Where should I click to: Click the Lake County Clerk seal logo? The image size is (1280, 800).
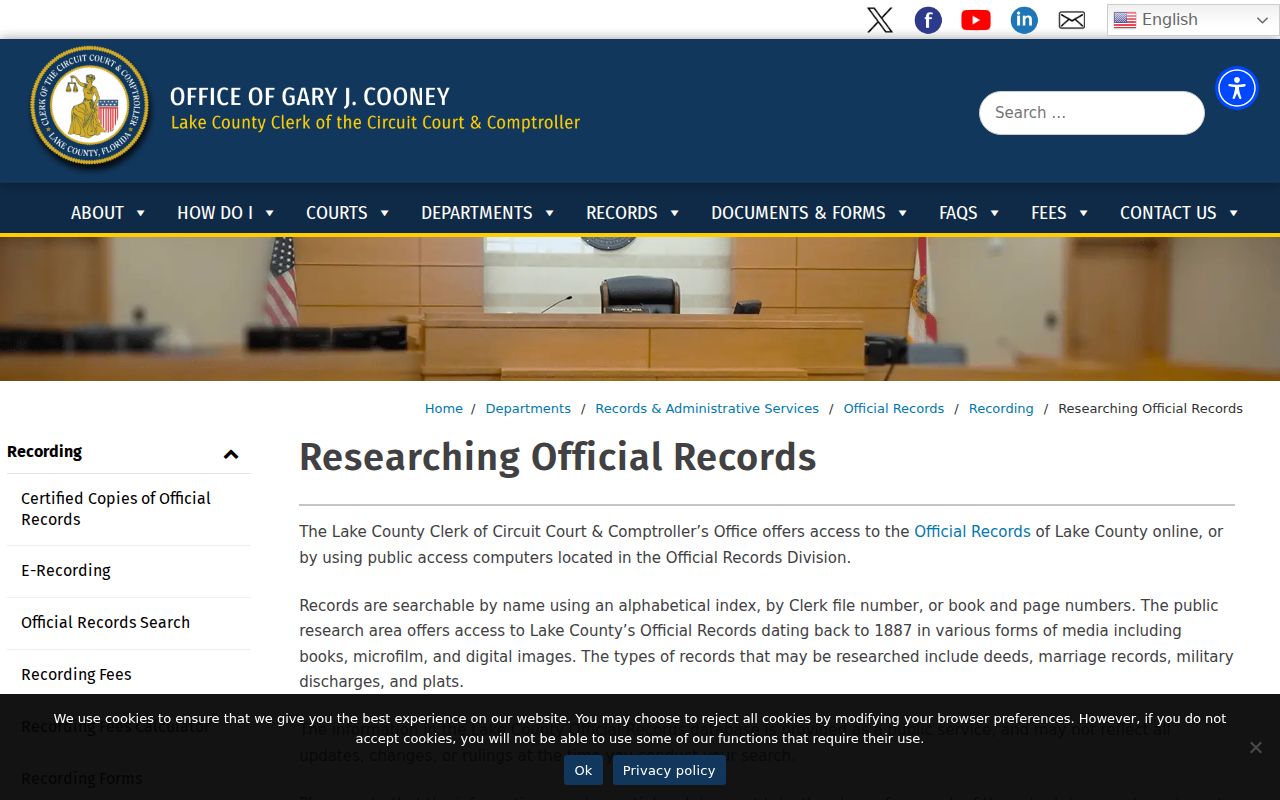click(90, 106)
